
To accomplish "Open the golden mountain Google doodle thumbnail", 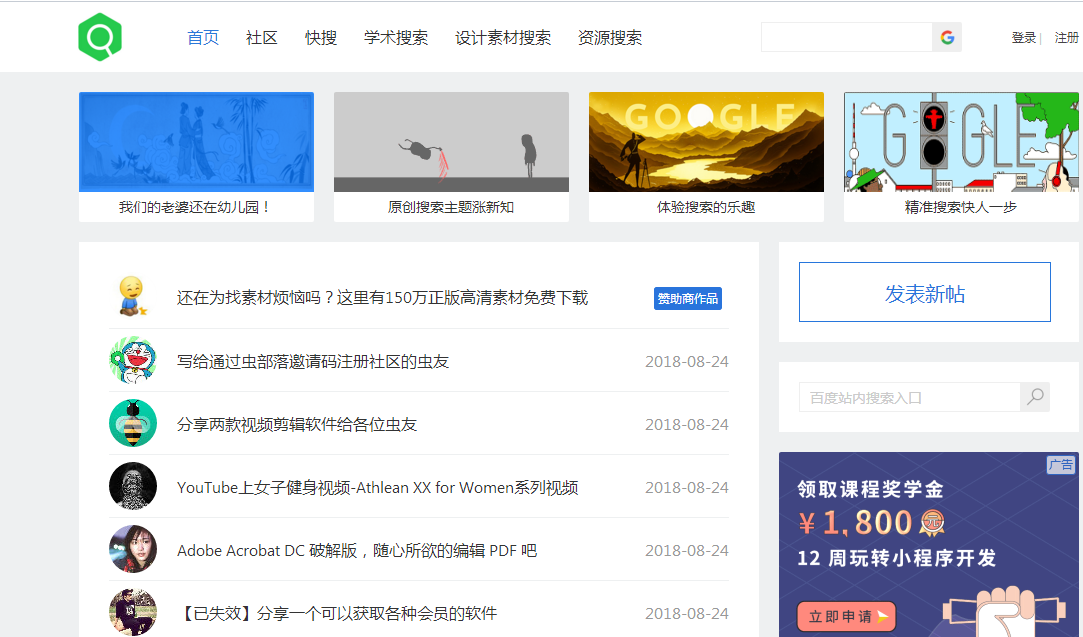I will pos(706,142).
